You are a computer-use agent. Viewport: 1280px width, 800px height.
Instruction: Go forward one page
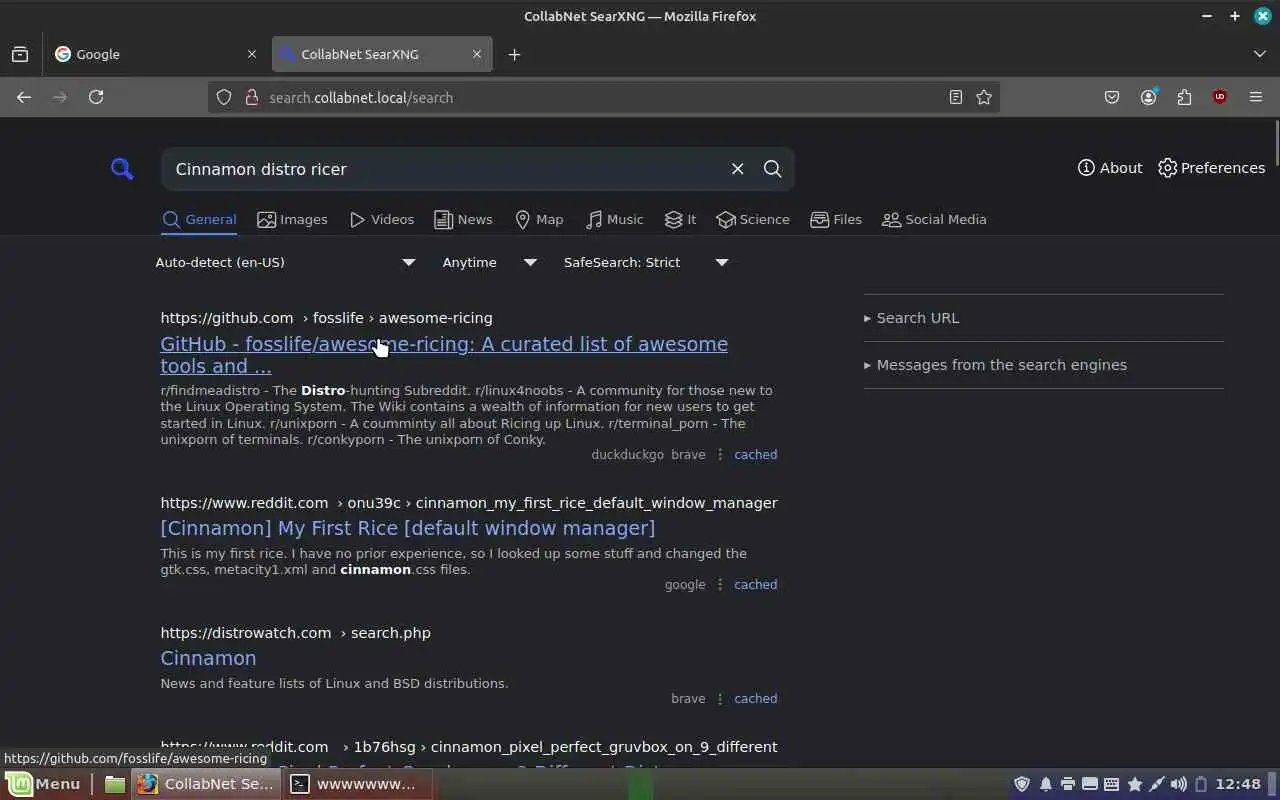tap(60, 97)
